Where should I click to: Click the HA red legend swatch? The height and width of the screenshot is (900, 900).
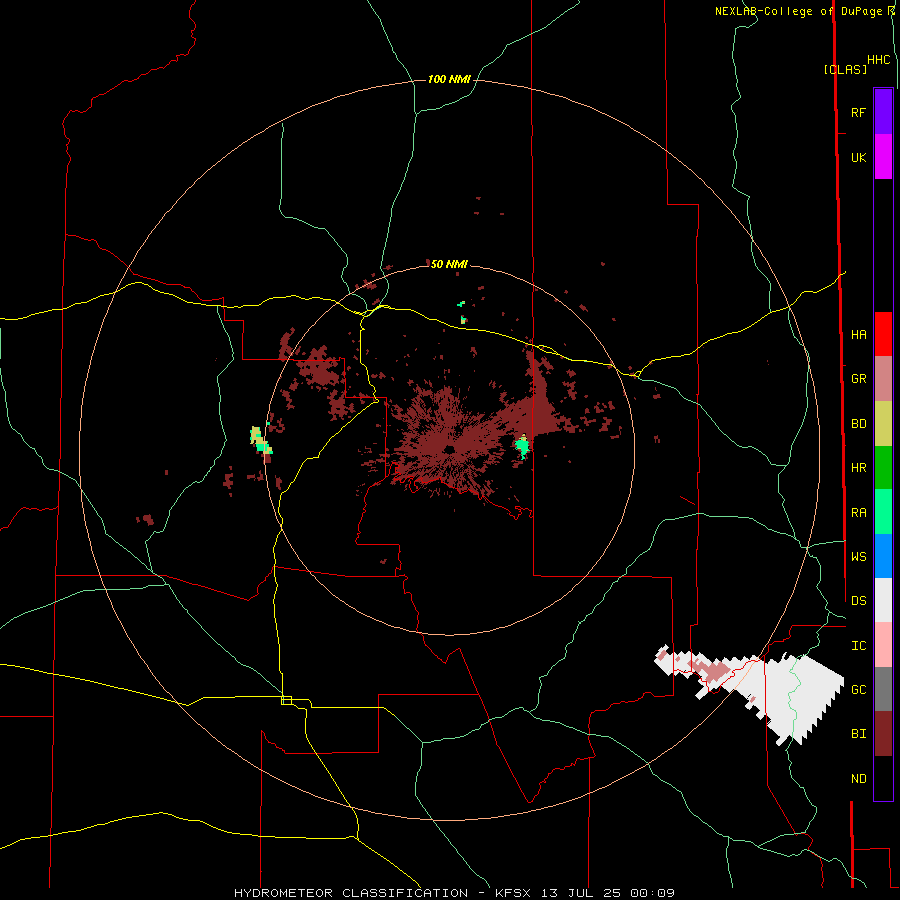click(883, 334)
